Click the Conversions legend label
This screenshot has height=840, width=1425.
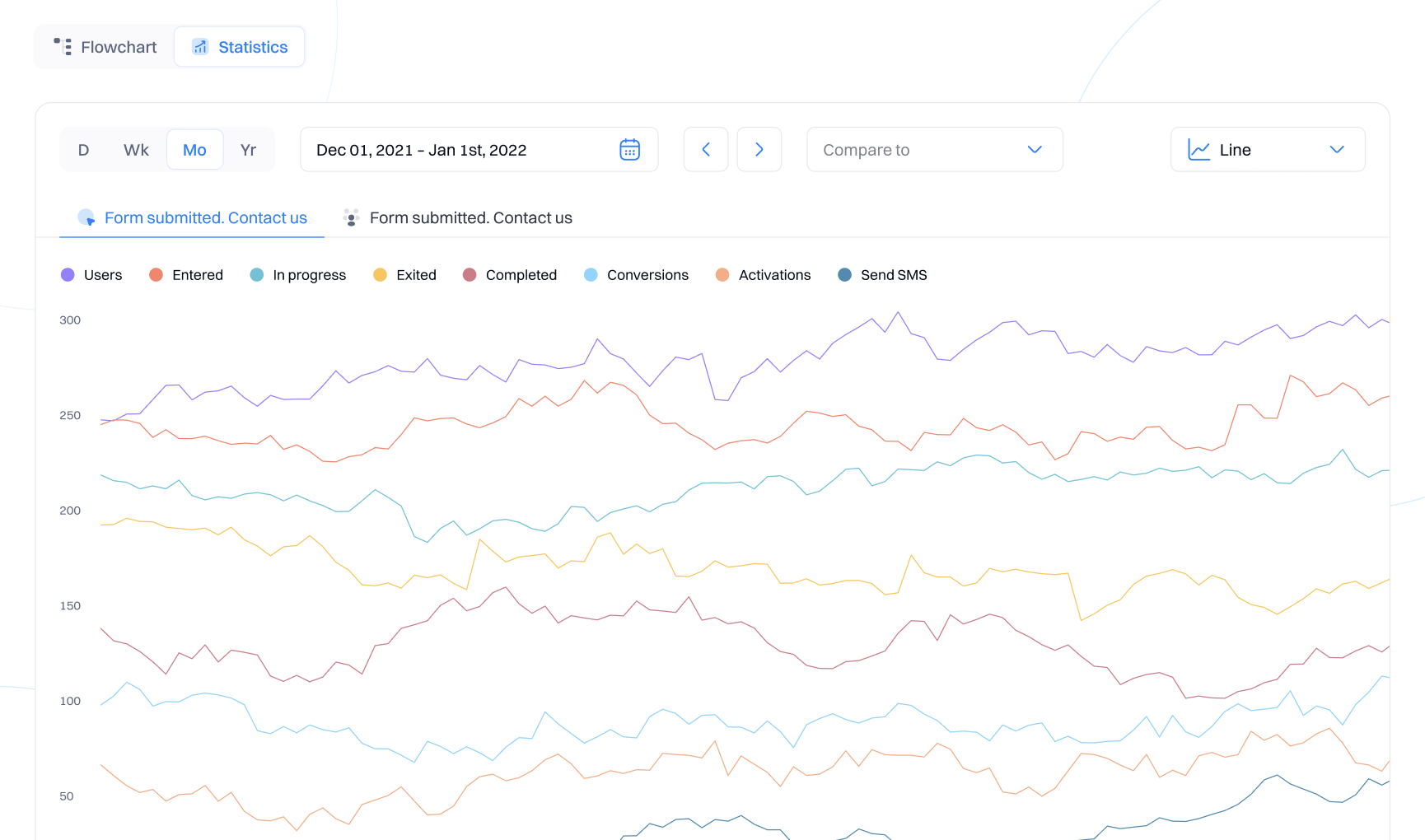[647, 275]
